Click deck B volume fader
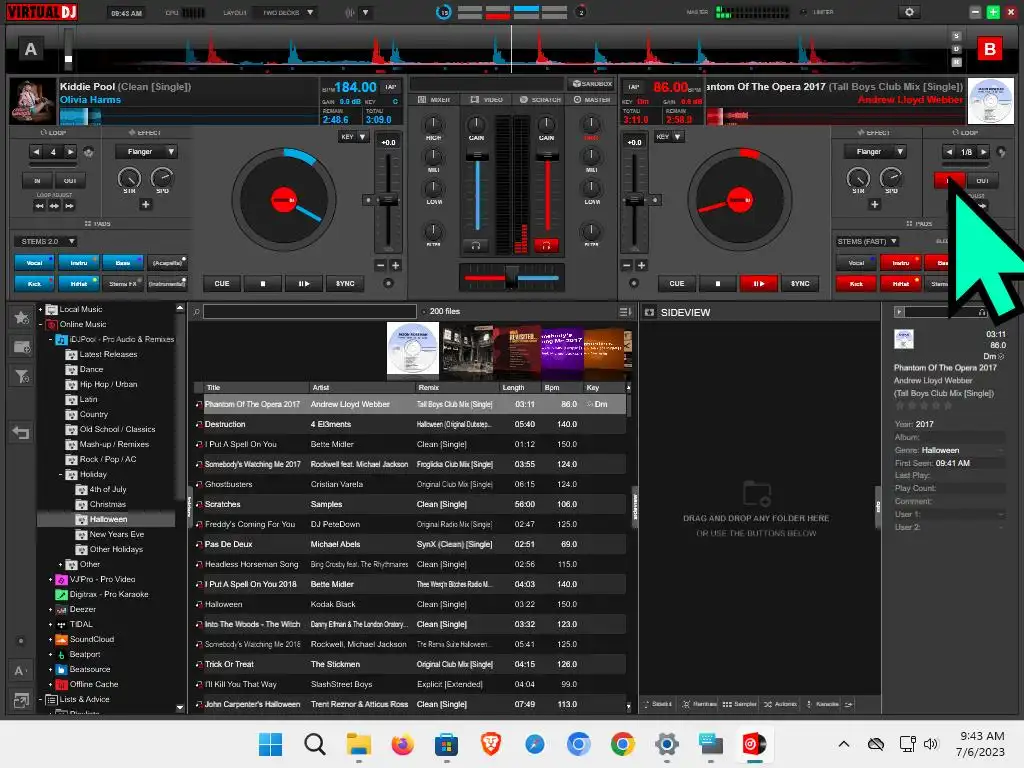This screenshot has width=1024, height=768. [547, 156]
